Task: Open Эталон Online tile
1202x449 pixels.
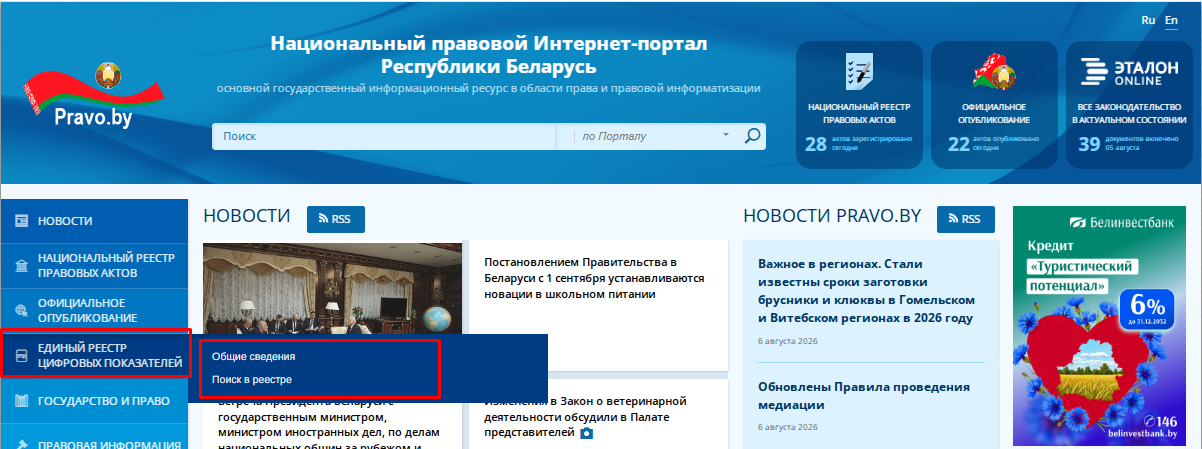Action: (1129, 104)
